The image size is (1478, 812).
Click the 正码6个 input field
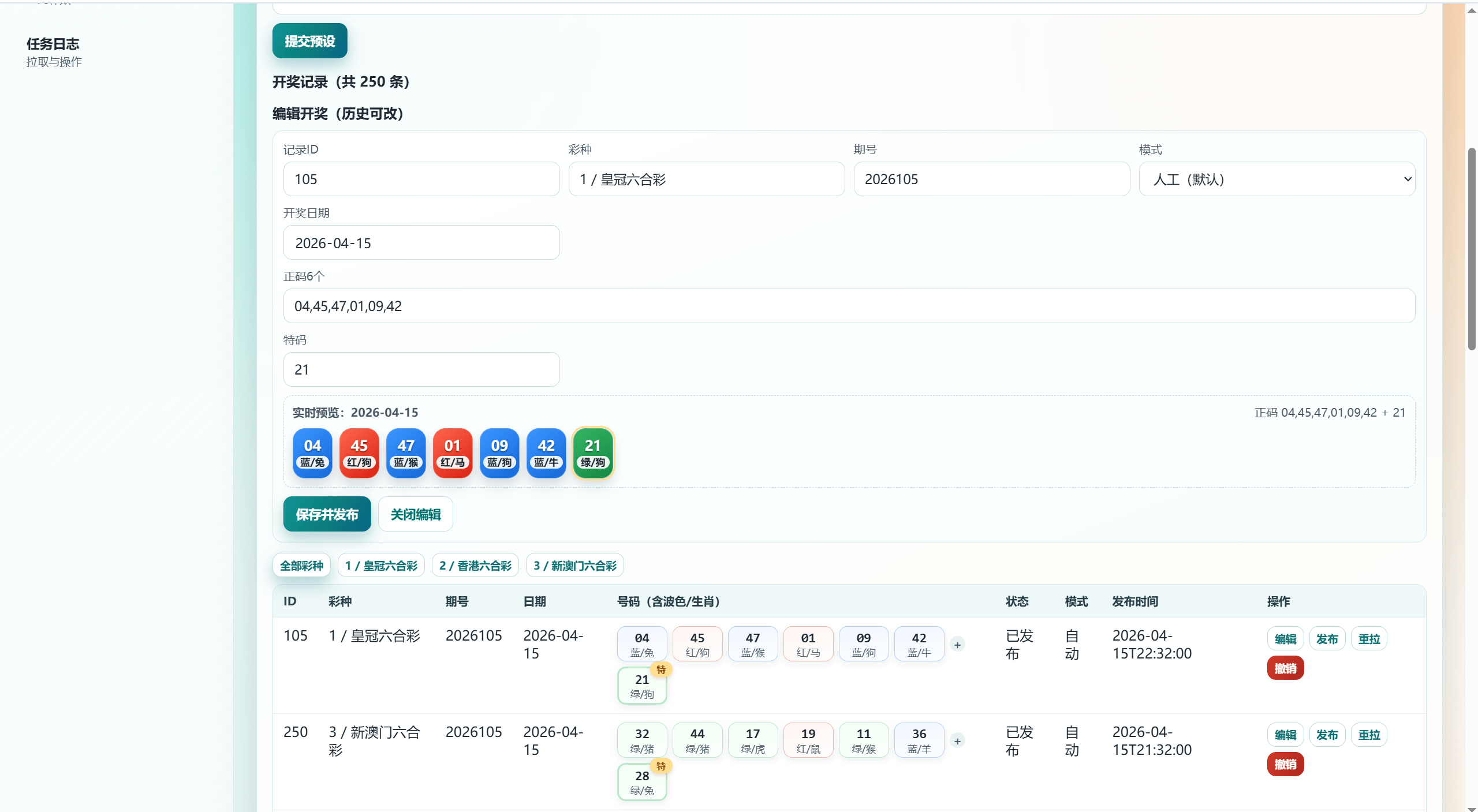849,306
